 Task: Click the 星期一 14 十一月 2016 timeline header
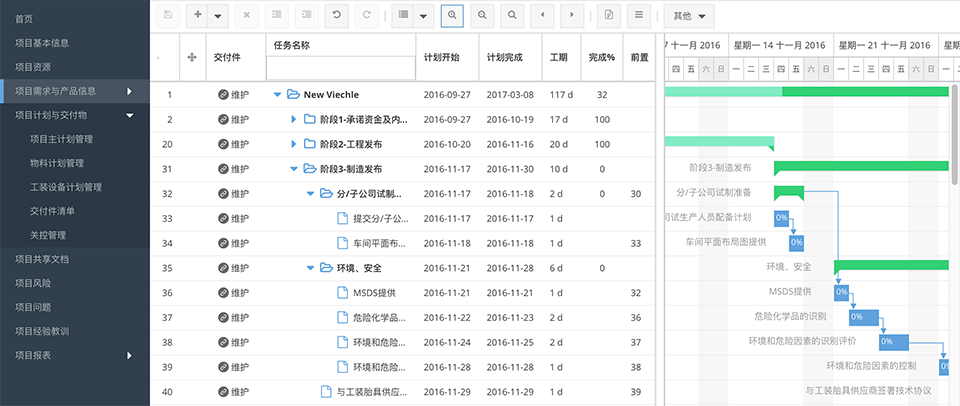coord(780,45)
